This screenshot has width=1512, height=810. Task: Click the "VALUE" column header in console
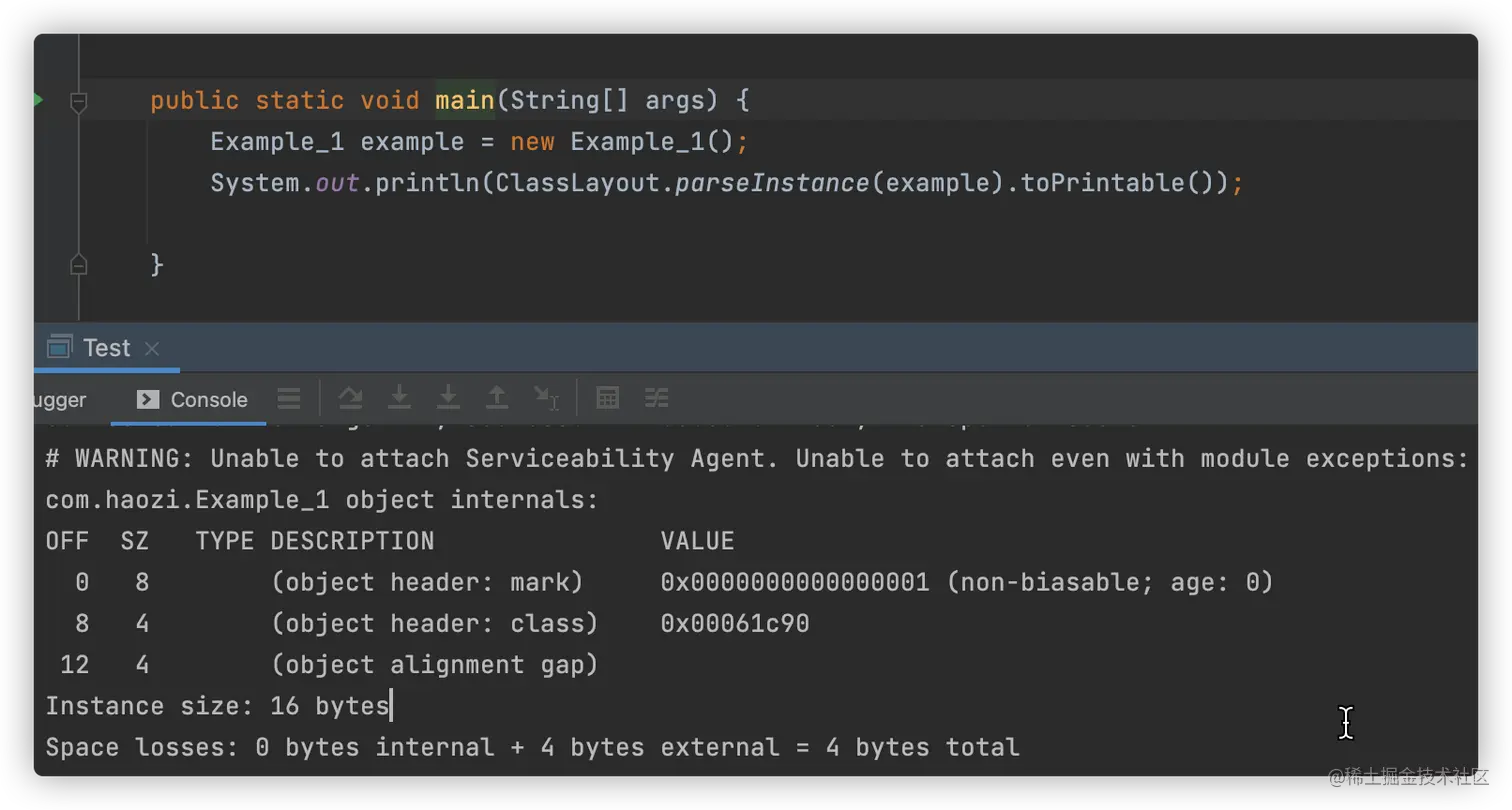(x=697, y=541)
